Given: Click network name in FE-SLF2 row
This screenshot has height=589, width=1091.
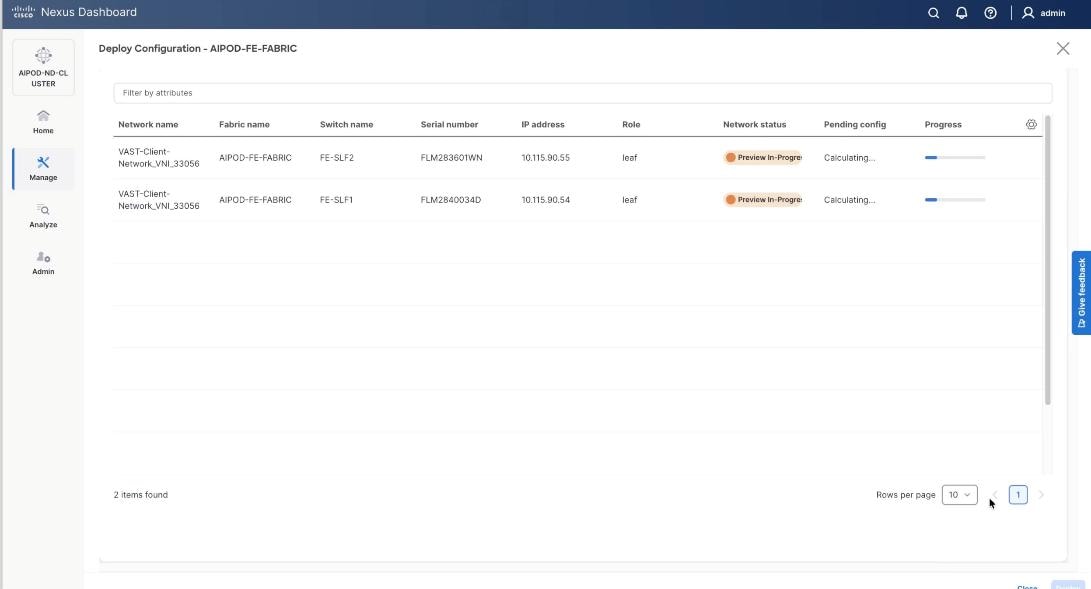Looking at the screenshot, I should pos(159,158).
